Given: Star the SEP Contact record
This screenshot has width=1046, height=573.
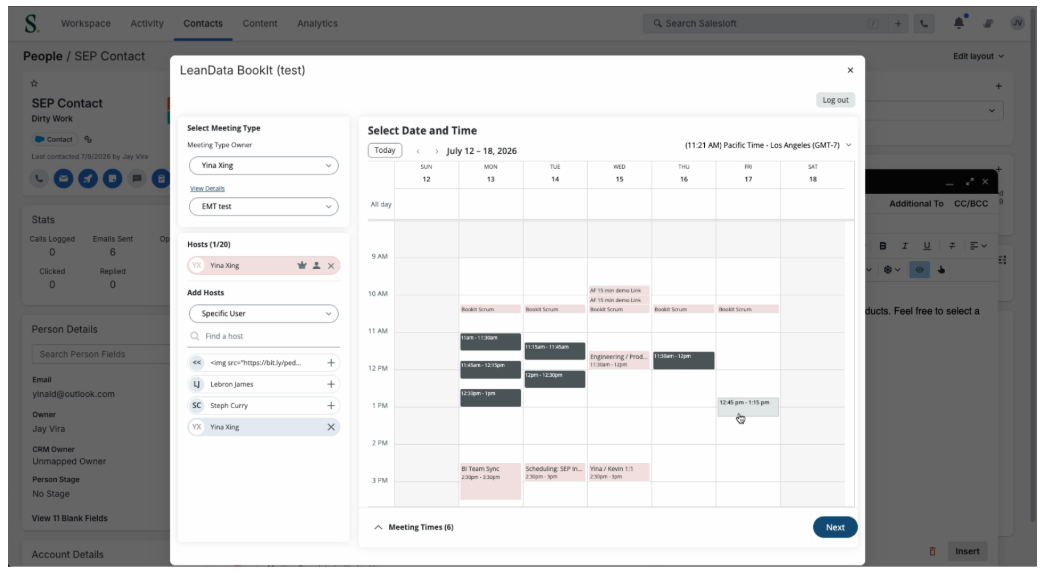Looking at the screenshot, I should coord(34,83).
